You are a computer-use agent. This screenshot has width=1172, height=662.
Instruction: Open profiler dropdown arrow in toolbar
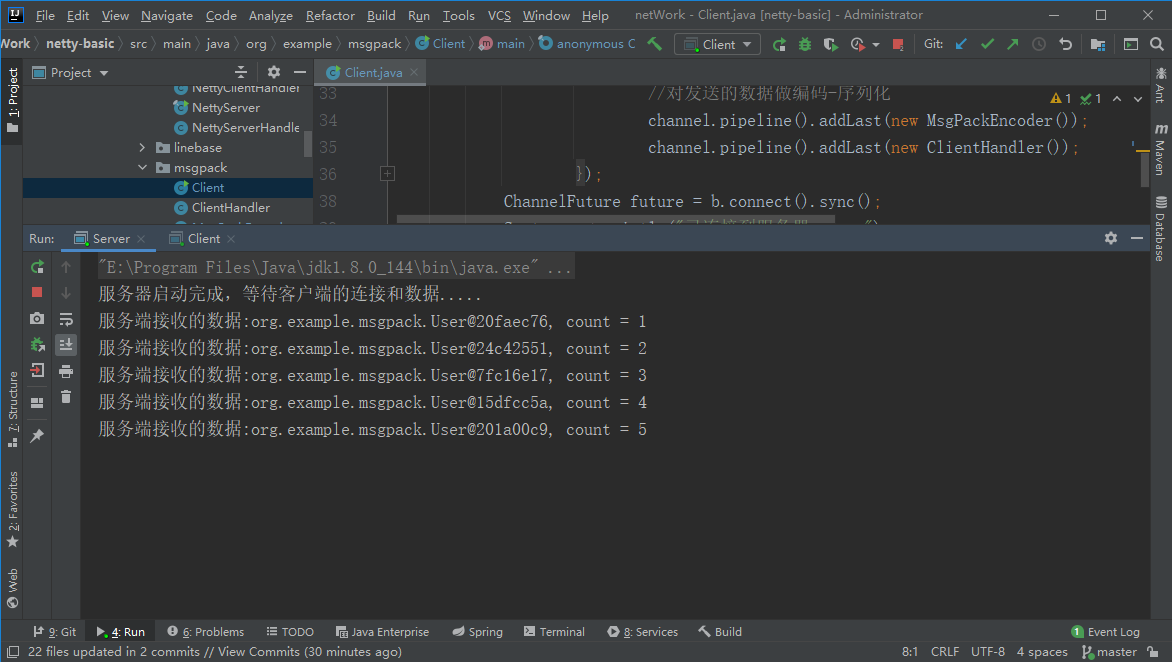876,44
